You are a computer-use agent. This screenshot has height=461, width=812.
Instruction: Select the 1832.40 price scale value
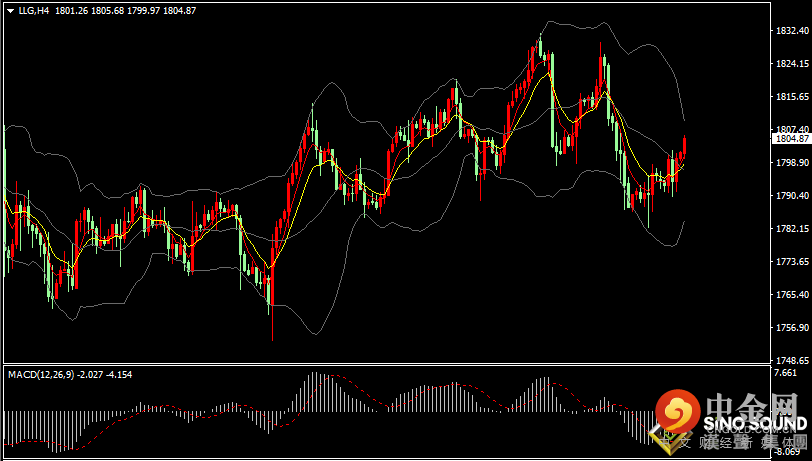point(792,31)
